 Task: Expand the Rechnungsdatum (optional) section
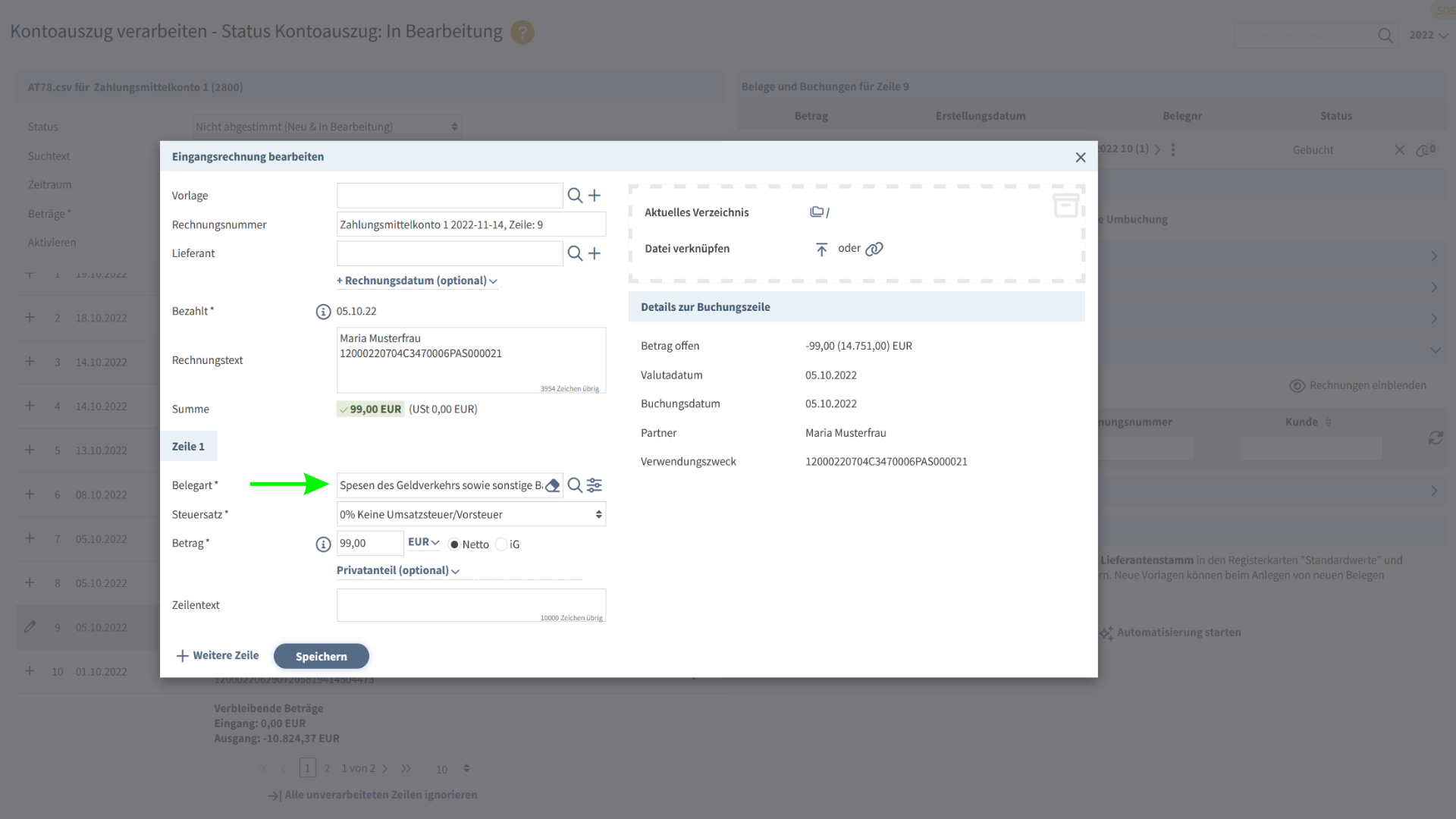(x=416, y=281)
